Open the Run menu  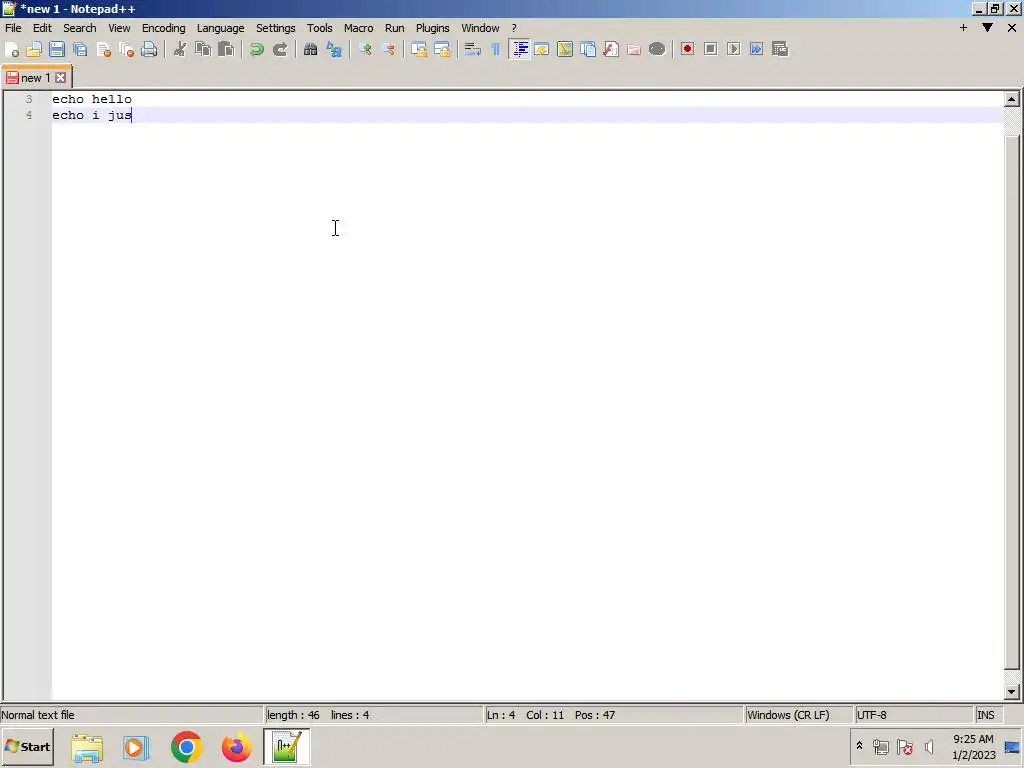point(394,28)
